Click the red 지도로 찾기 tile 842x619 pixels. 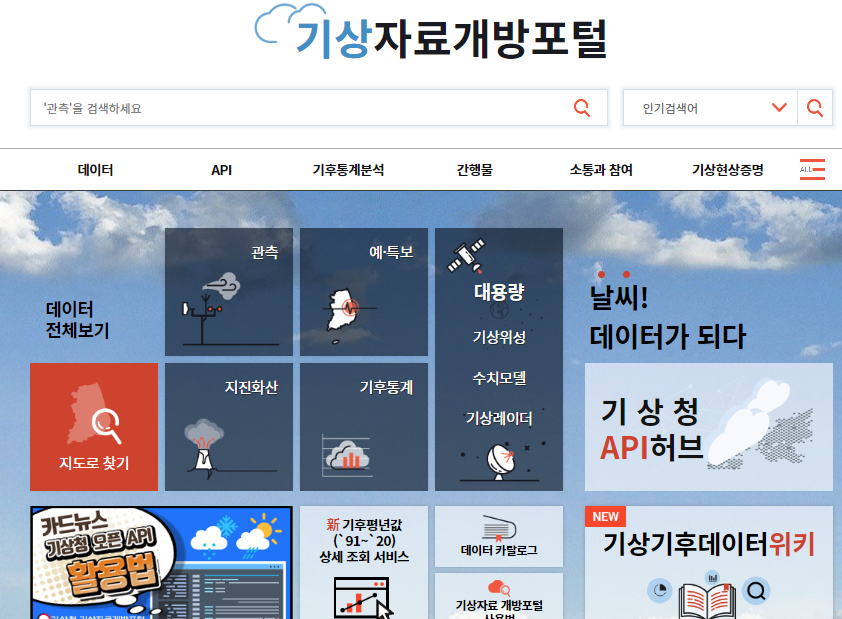tap(94, 427)
